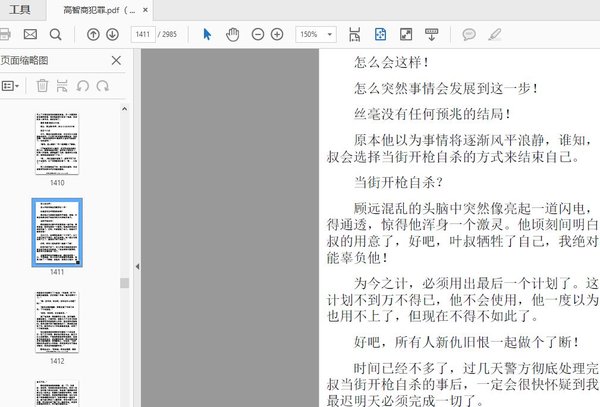Choose the hand pan tool
The height and width of the screenshot is (407, 600).
tap(232, 34)
